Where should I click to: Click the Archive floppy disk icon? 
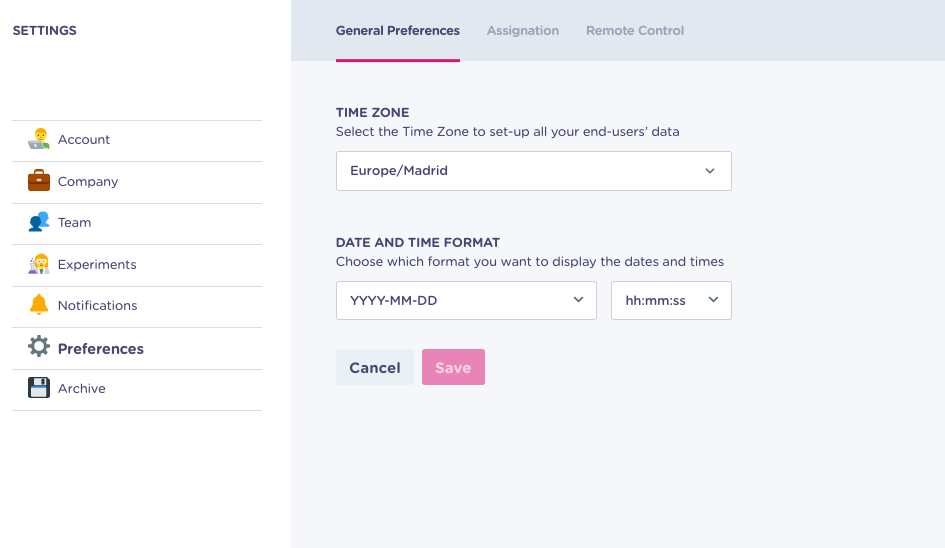click(x=39, y=388)
